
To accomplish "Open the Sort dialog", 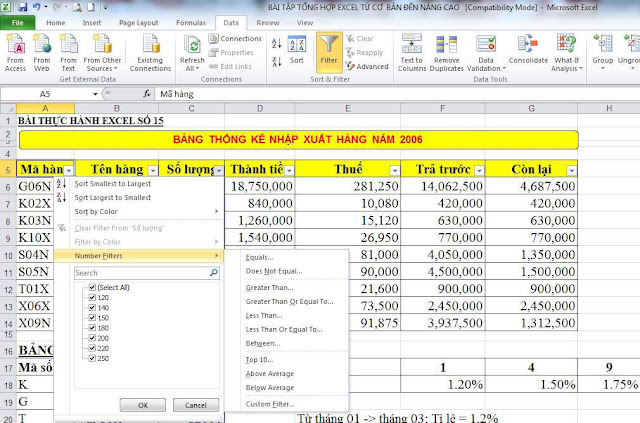I will pos(297,50).
